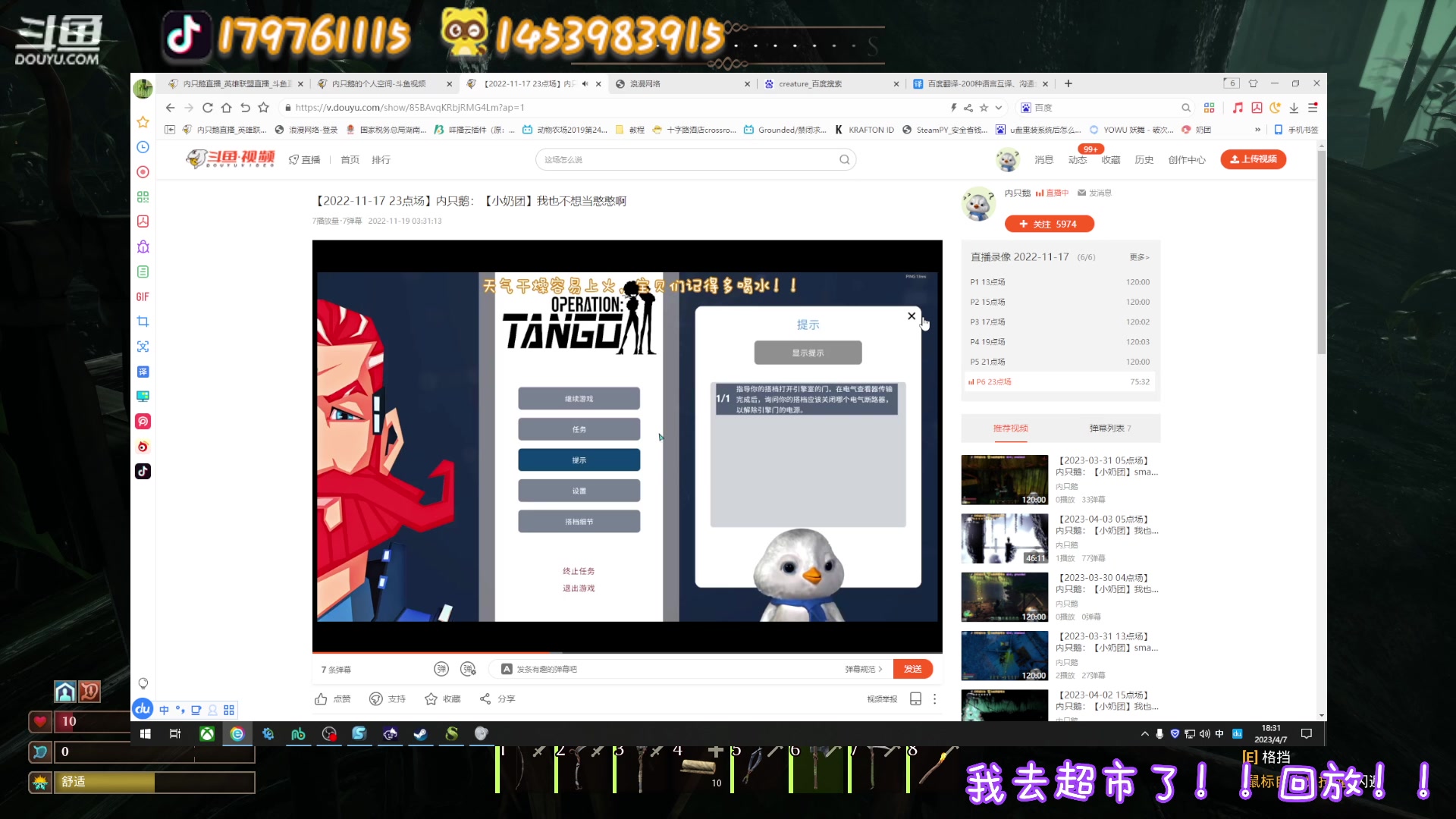Play P1 13点场 from the playlist
This screenshot has height=819, width=1456.
[x=1059, y=282]
